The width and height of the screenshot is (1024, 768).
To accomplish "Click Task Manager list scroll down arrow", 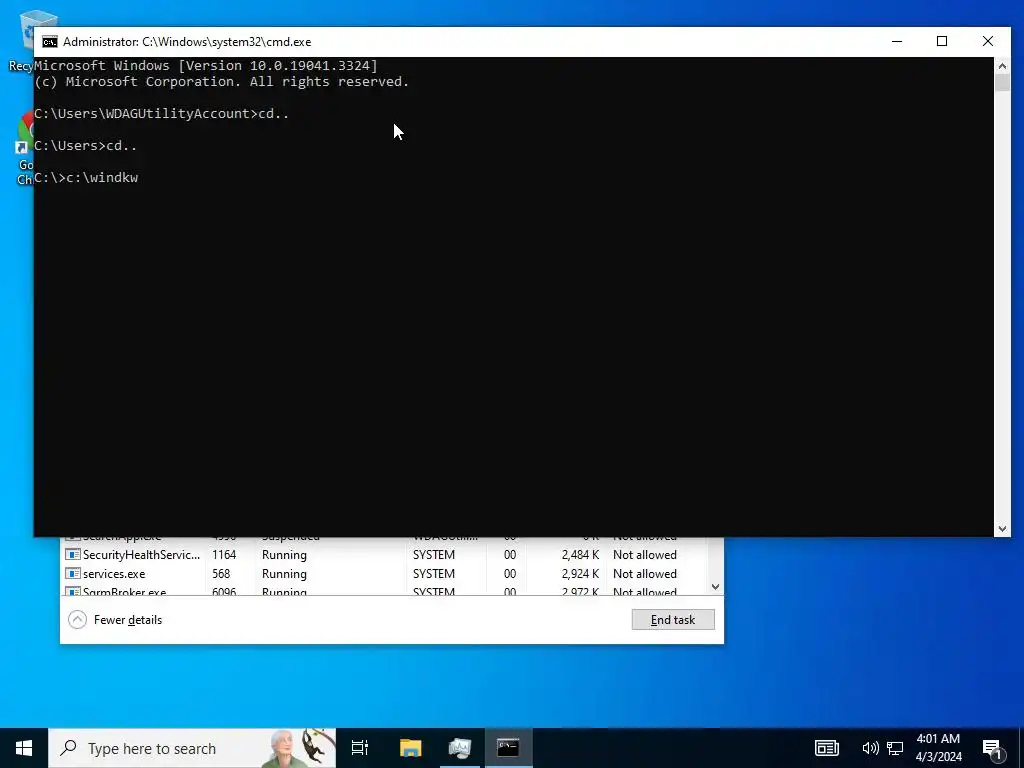I will coord(715,586).
